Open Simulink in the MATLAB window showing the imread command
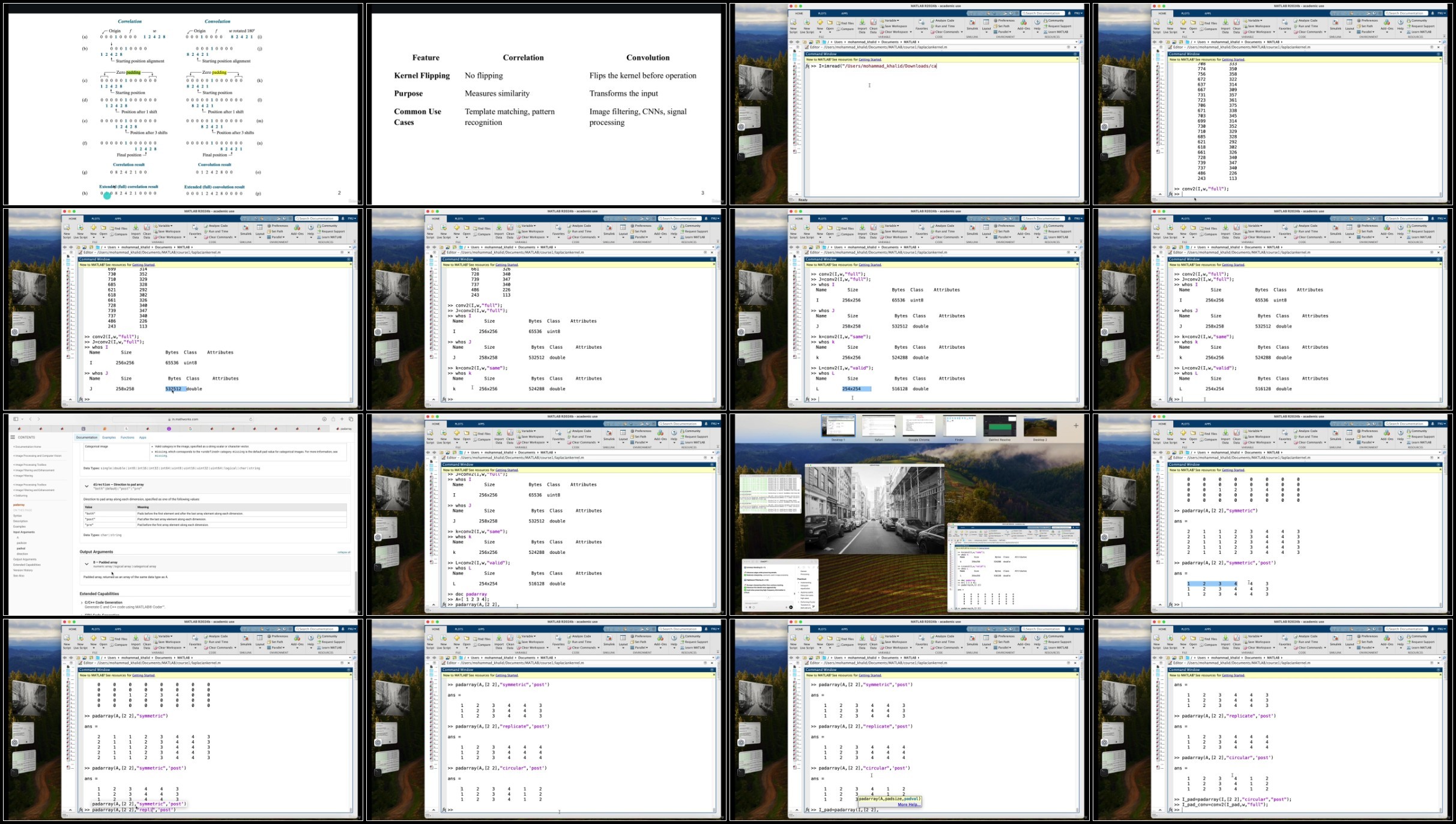 tap(972, 25)
